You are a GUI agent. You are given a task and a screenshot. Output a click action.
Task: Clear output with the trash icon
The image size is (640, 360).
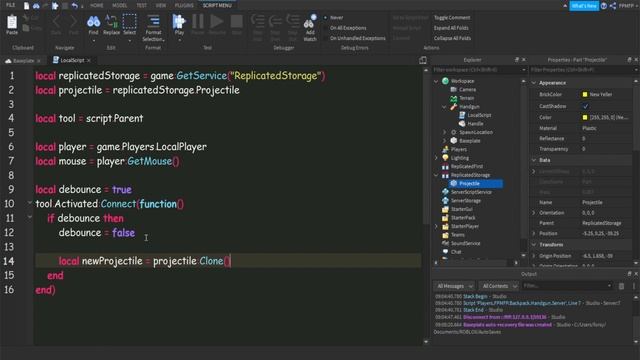pyautogui.click(x=621, y=286)
